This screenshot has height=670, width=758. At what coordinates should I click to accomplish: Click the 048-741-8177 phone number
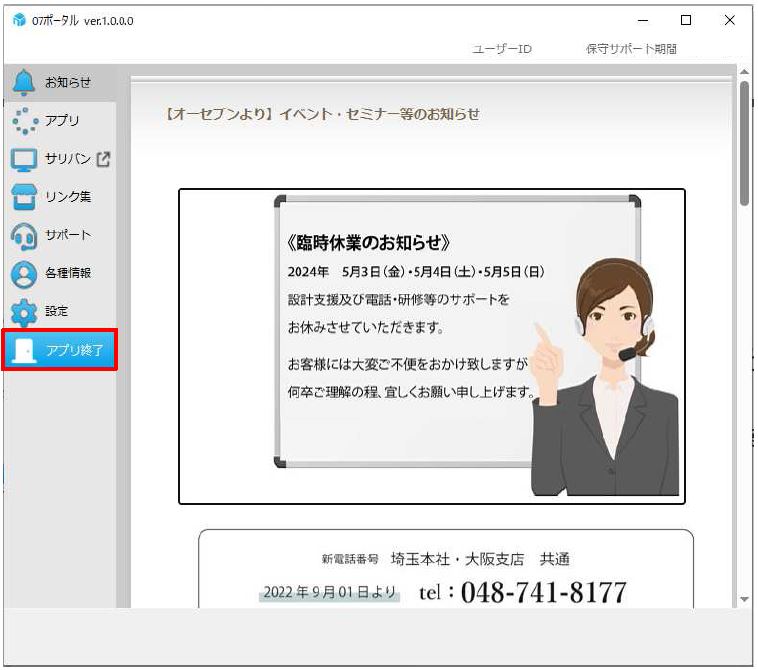[543, 592]
